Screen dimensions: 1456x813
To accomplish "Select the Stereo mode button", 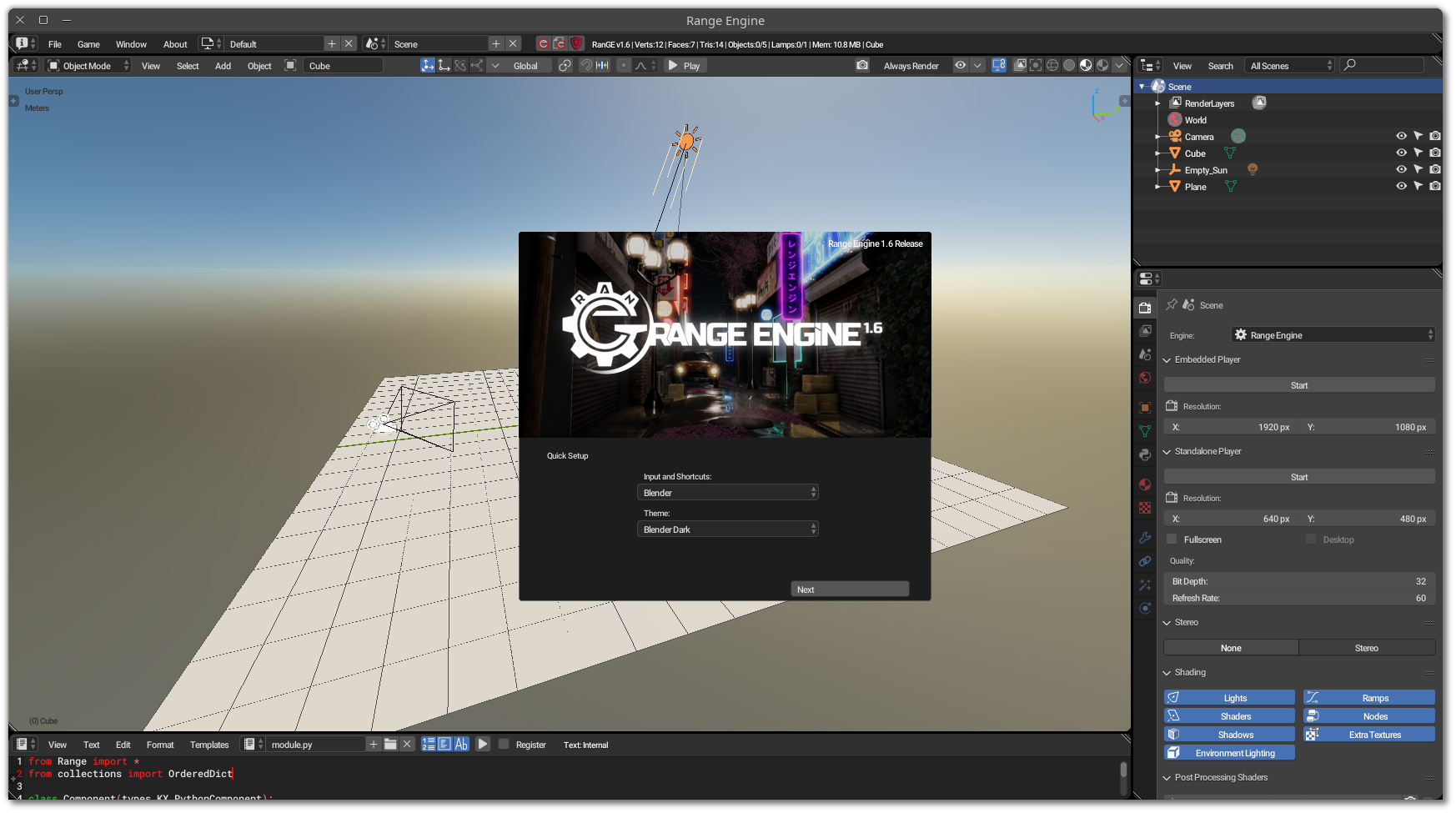I will 1367,647.
